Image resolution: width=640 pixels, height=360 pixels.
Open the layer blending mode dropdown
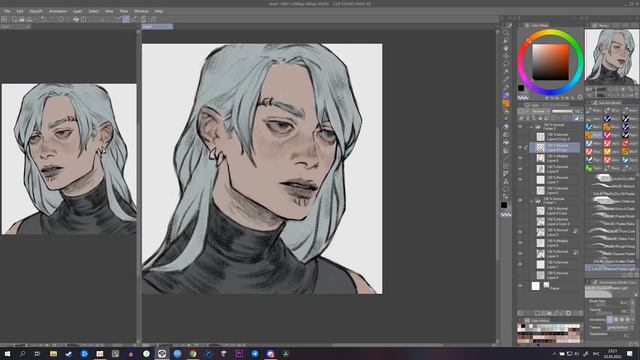tap(540, 111)
